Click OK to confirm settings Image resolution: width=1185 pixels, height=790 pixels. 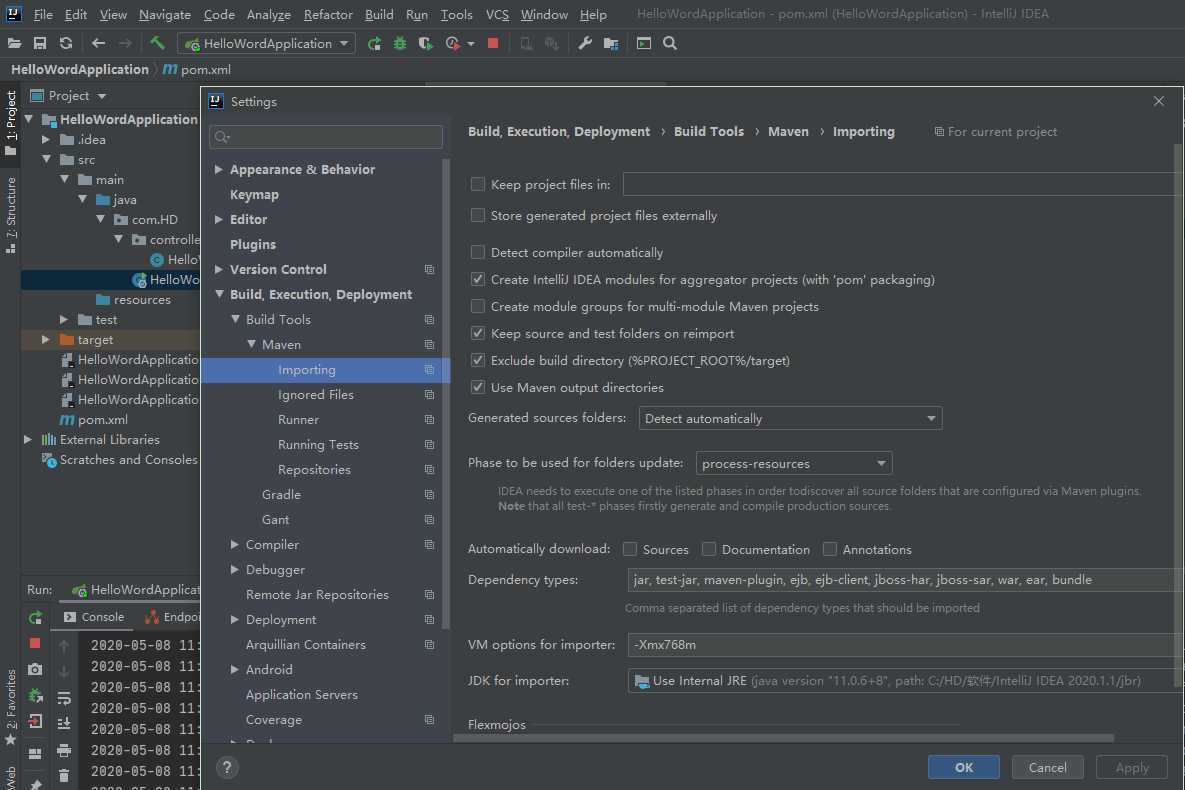(x=964, y=767)
